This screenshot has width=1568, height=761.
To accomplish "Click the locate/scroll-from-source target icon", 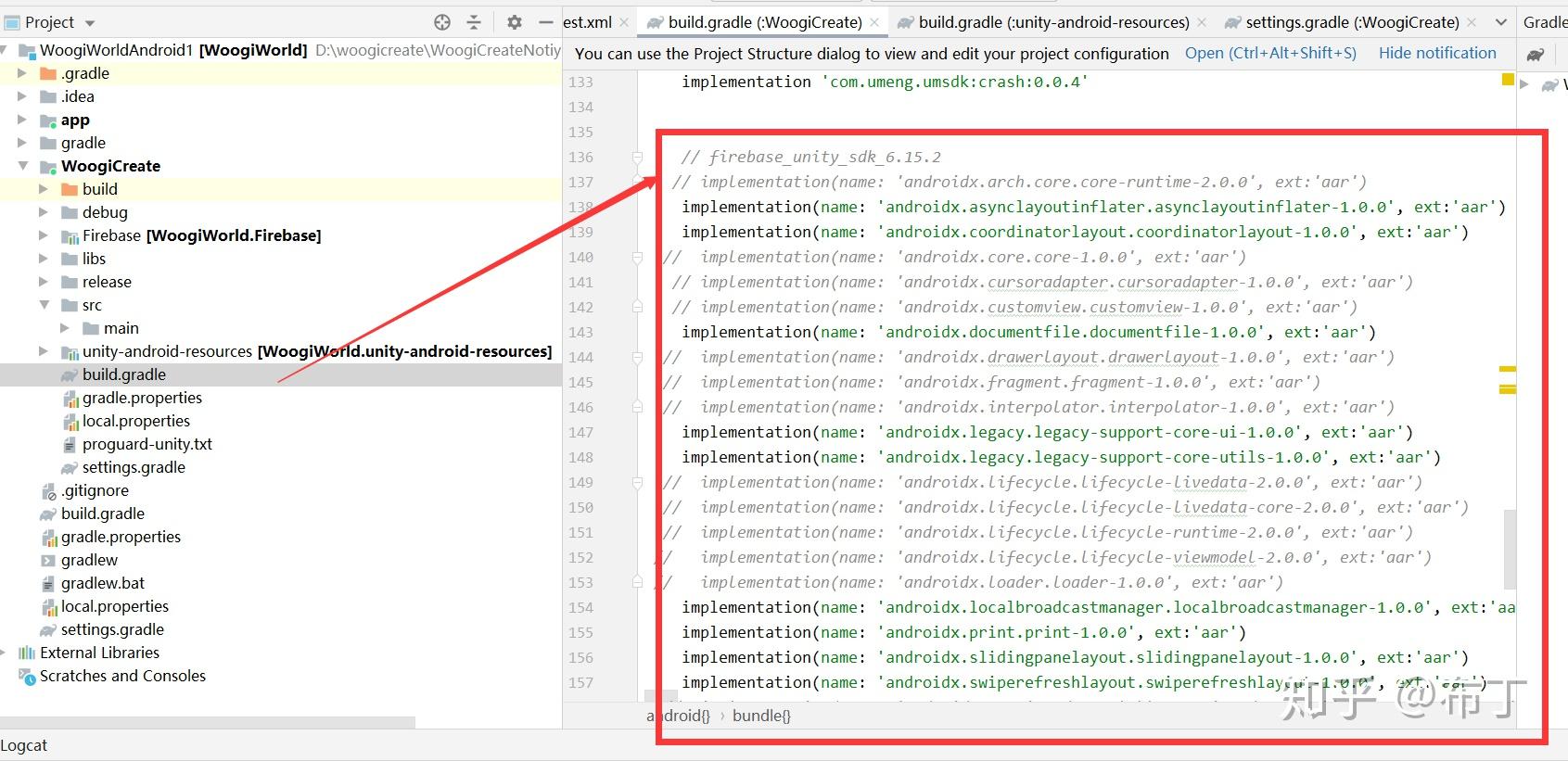I will [x=442, y=22].
